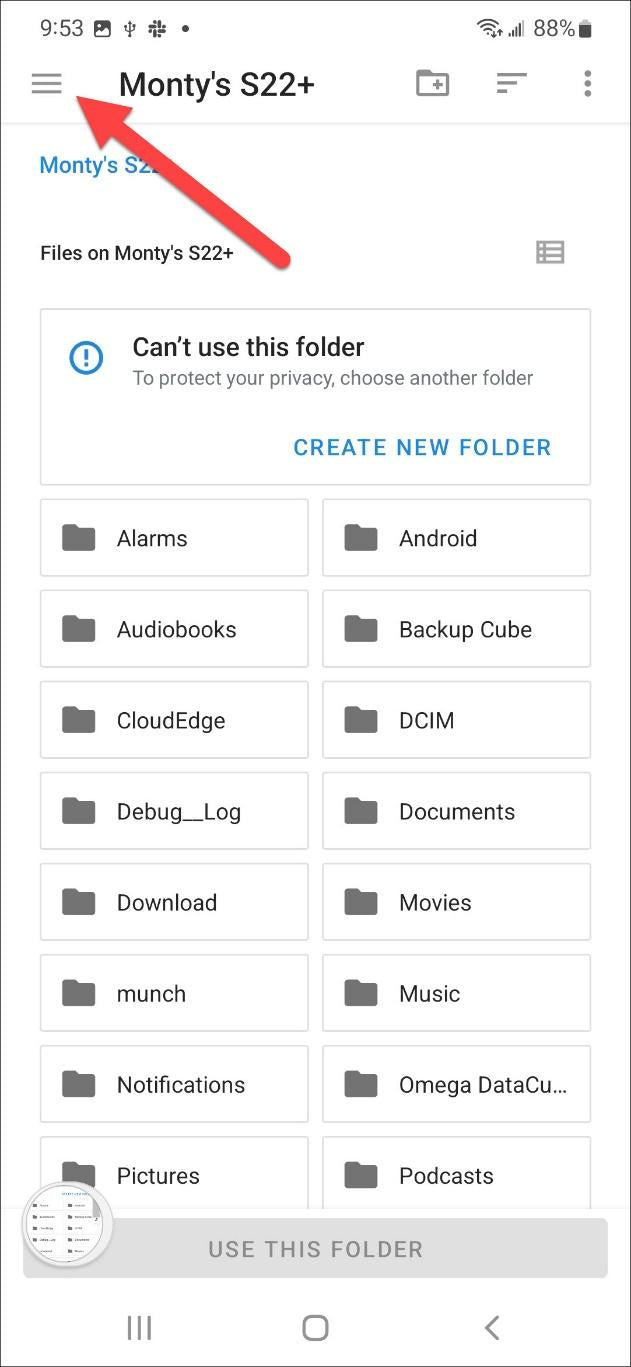Open the sort options icon

point(511,84)
